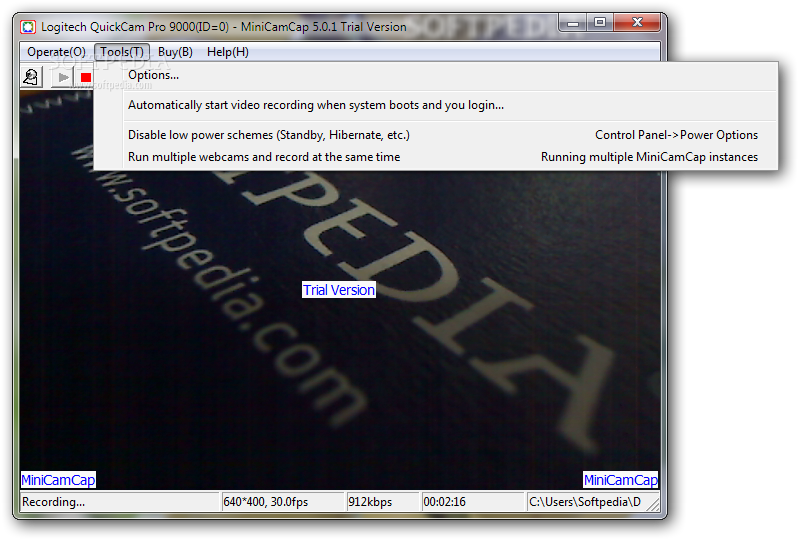Maximize the MiniCamCap window
799x540 pixels.
600,23
